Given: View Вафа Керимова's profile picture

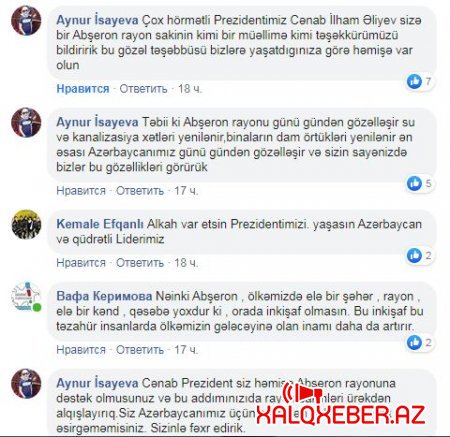Looking at the screenshot, I should point(26,297).
